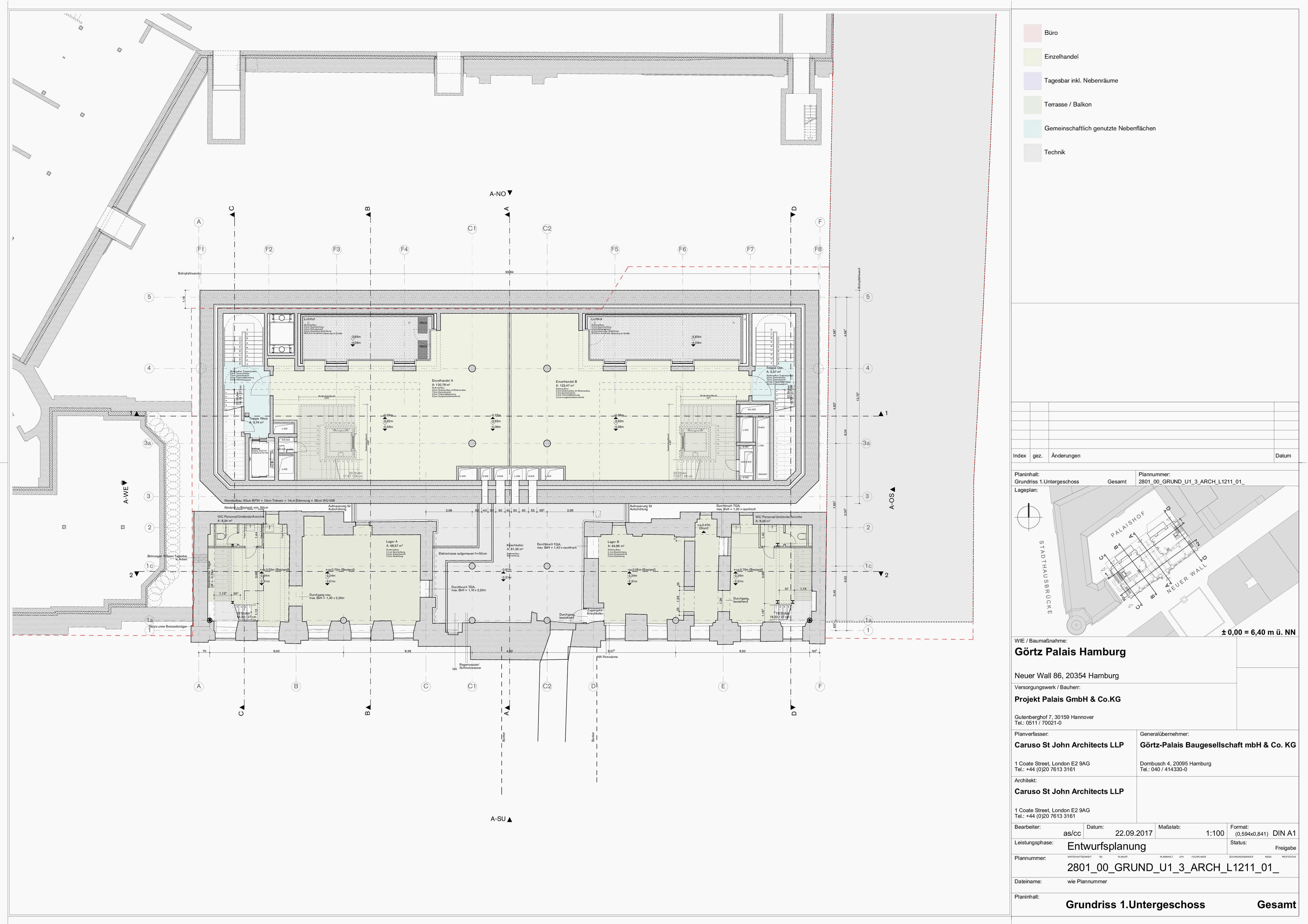Enable the Terrasse / Balkon legend layer
This screenshot has width=1308, height=924.
click(x=1033, y=105)
